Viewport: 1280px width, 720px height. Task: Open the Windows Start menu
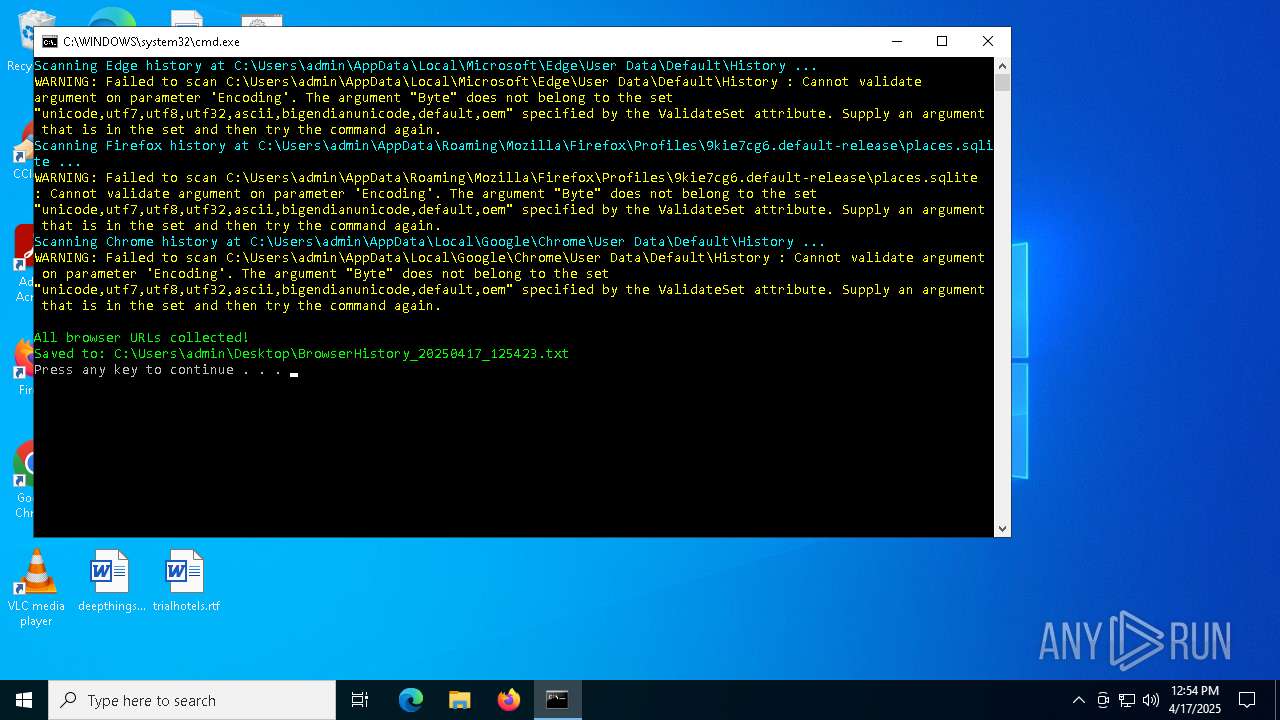coord(24,700)
